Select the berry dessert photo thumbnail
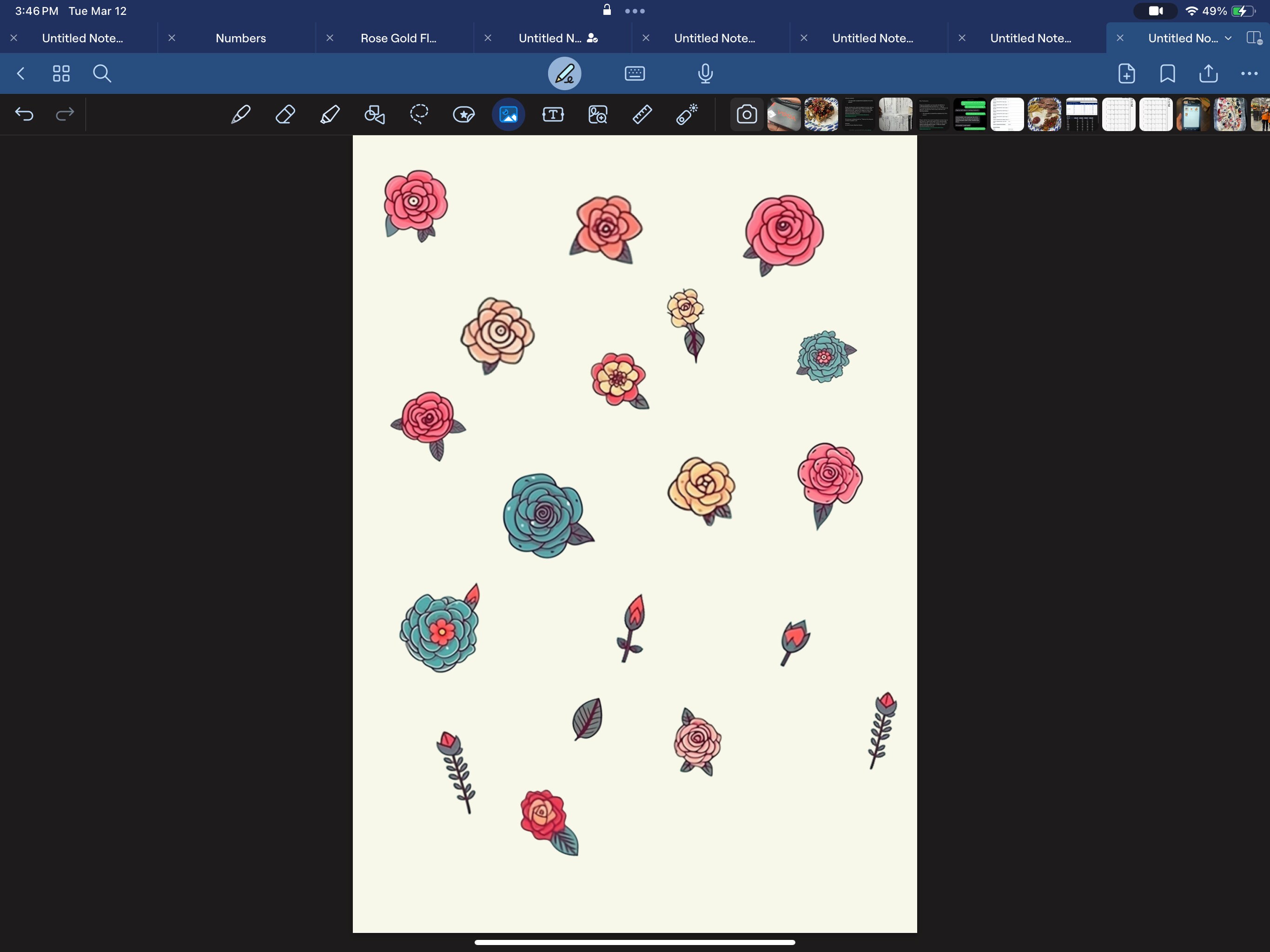 click(x=820, y=114)
